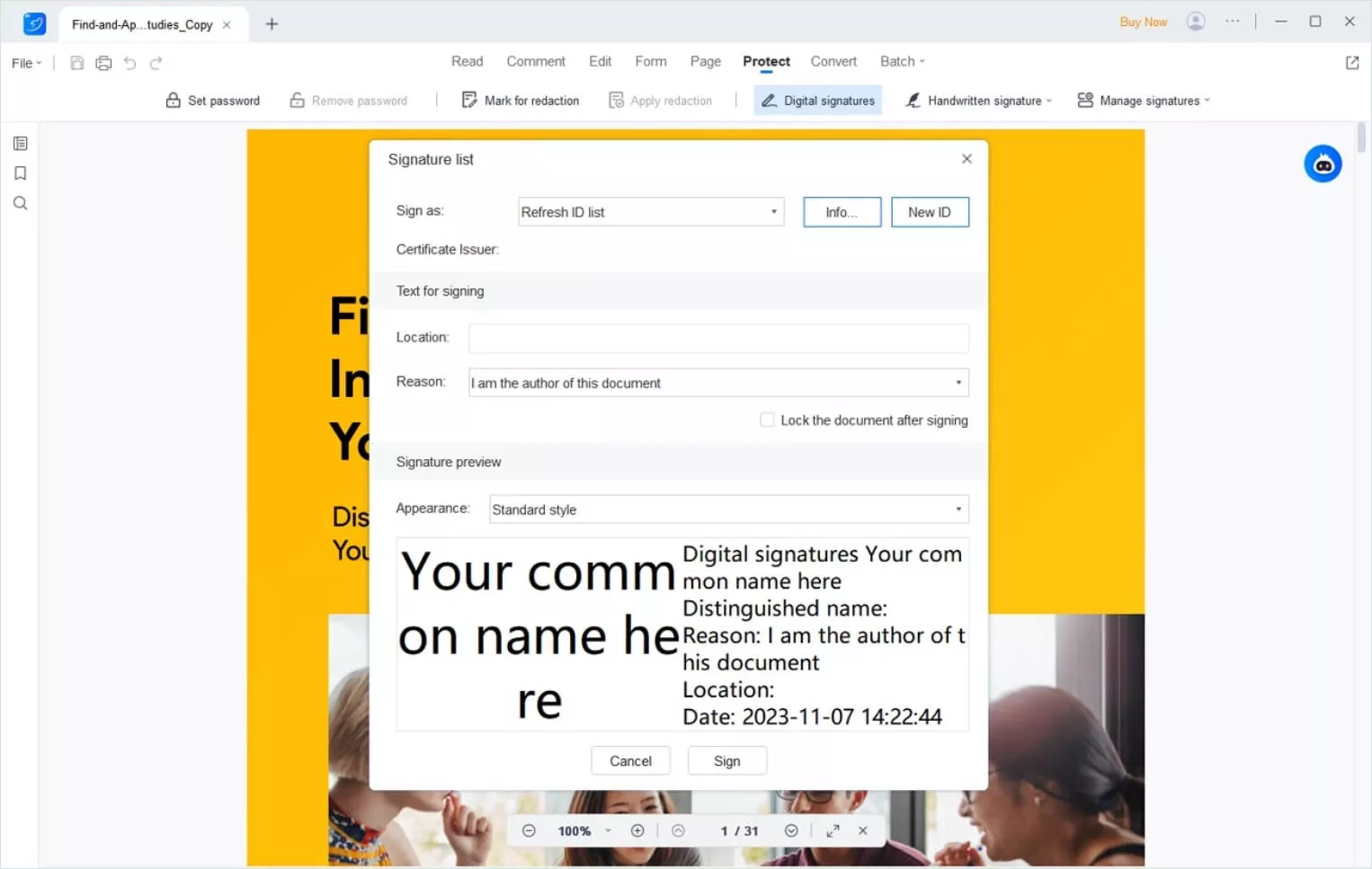This screenshot has height=869, width=1372.
Task: Select the Mark for redaction tool
Action: pyautogui.click(x=521, y=100)
